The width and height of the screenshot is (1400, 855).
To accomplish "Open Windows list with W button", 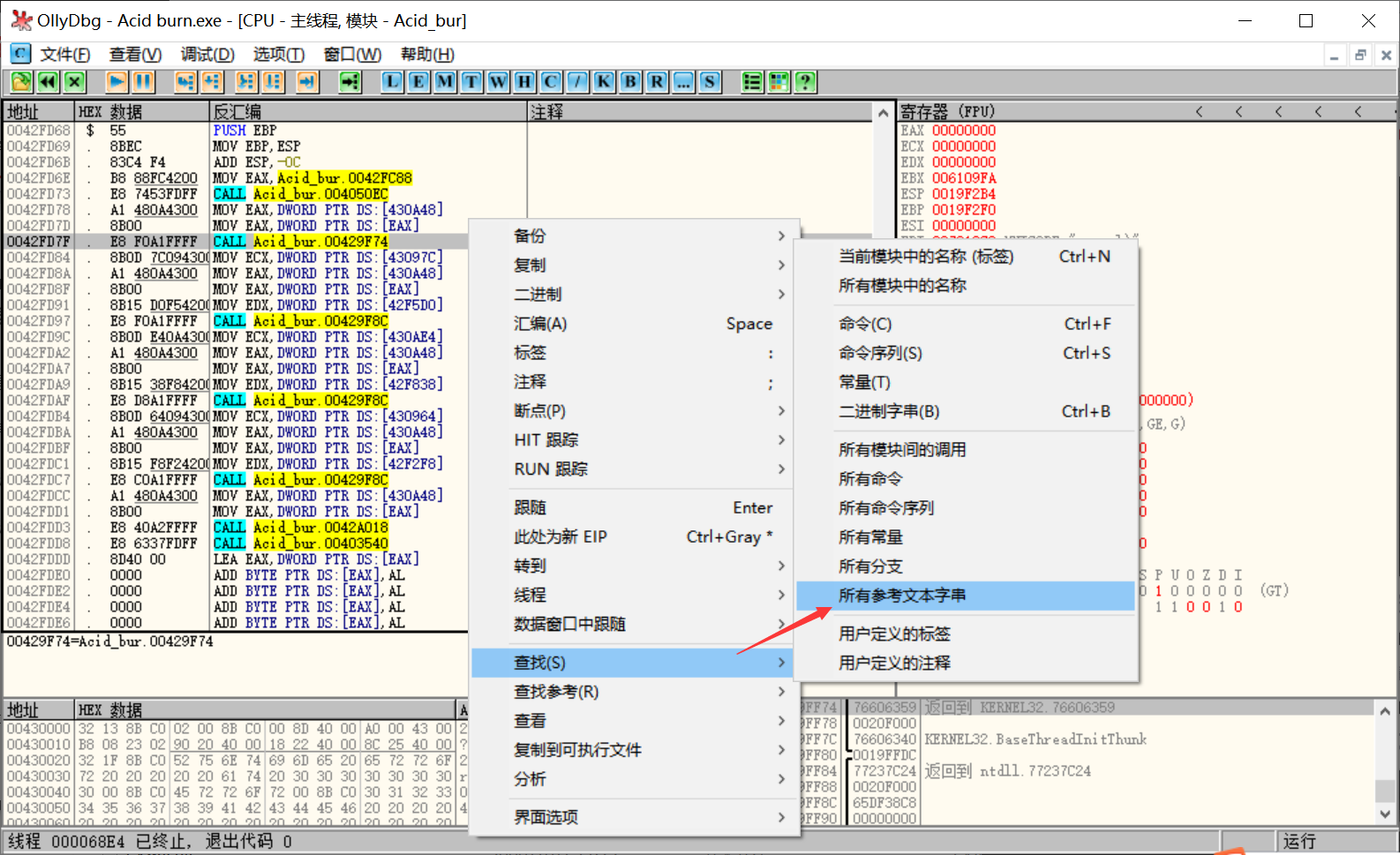I will pos(498,82).
